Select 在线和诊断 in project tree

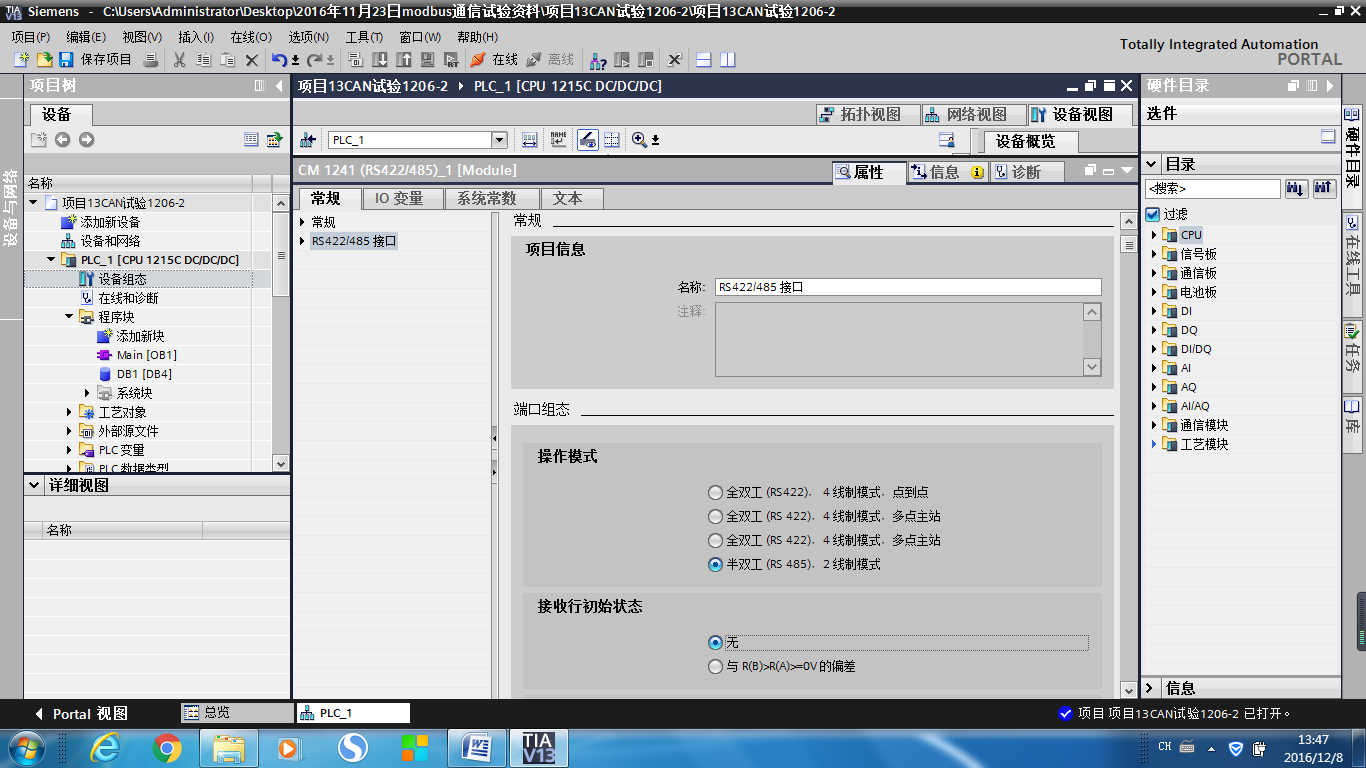(128, 298)
